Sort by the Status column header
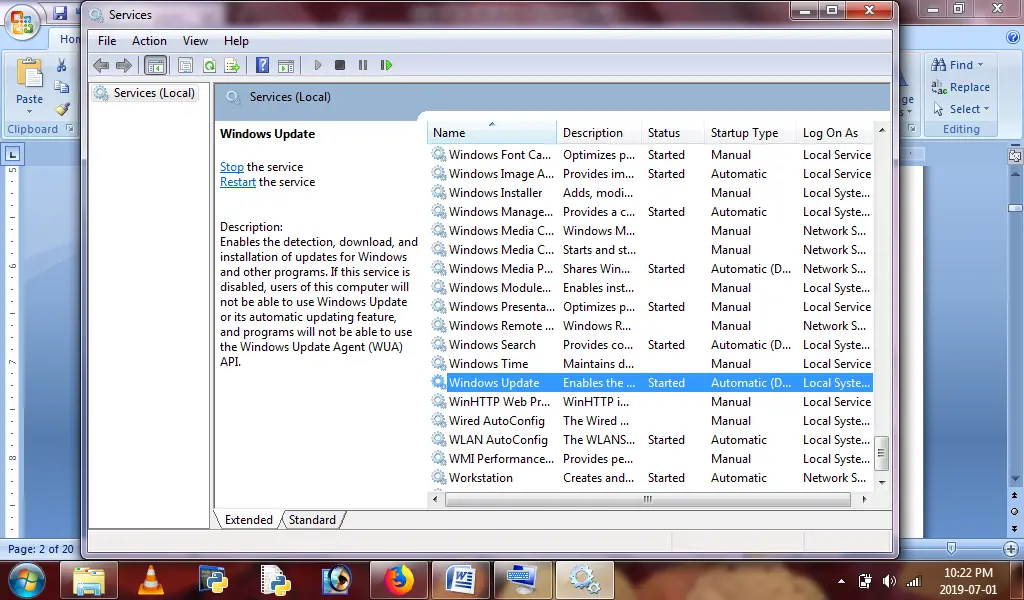1024x600 pixels. (673, 133)
